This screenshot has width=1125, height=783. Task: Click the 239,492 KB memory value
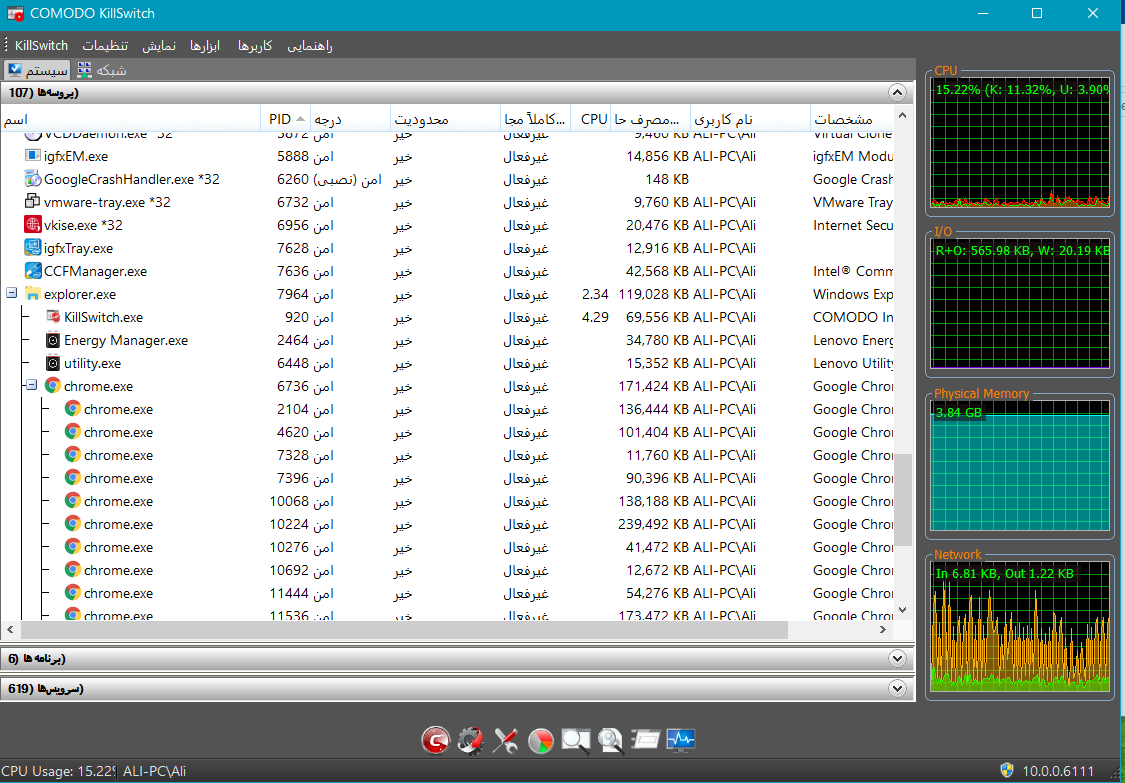653,524
